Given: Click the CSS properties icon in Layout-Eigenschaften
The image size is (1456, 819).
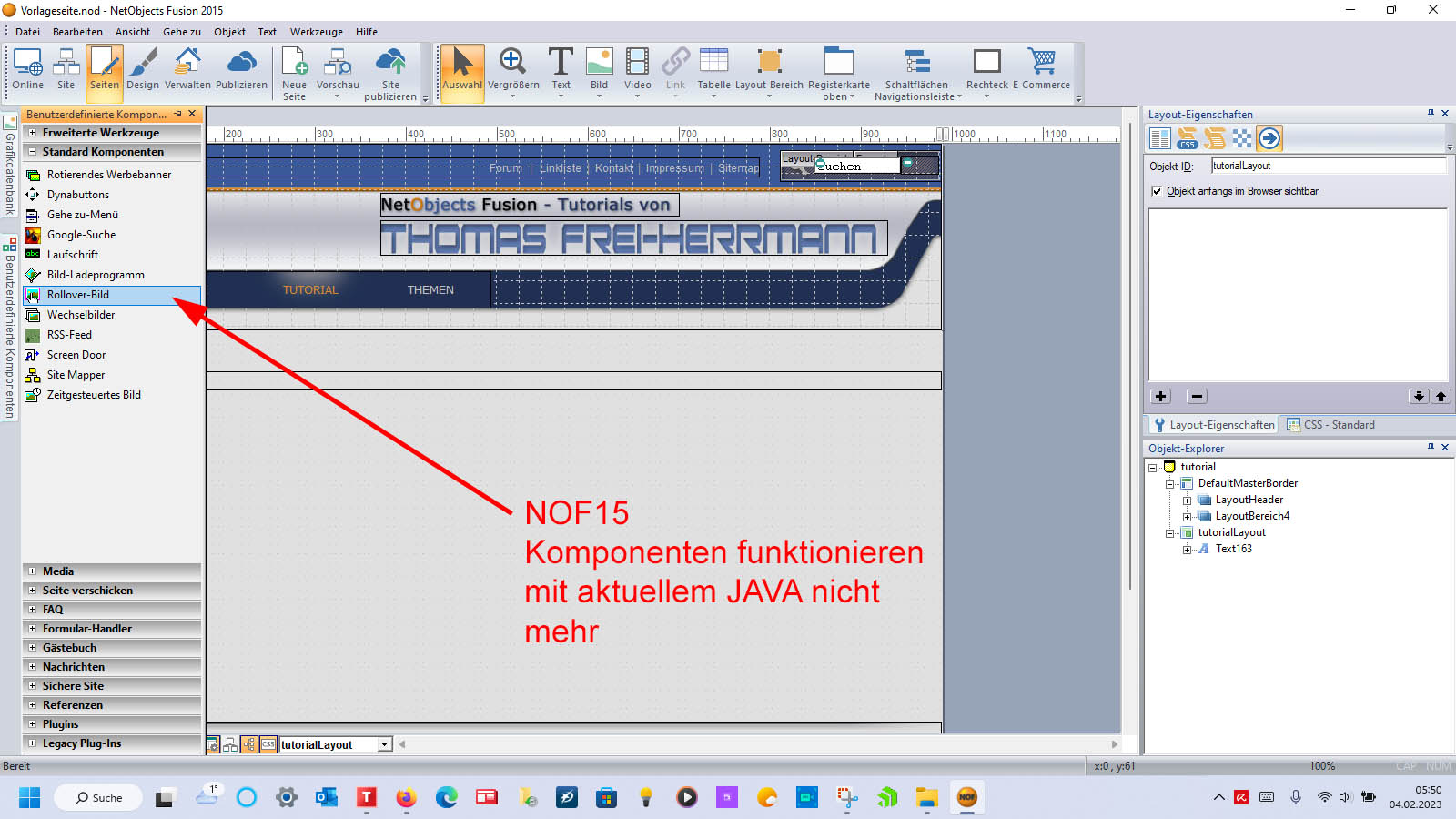Looking at the screenshot, I should [x=1188, y=138].
